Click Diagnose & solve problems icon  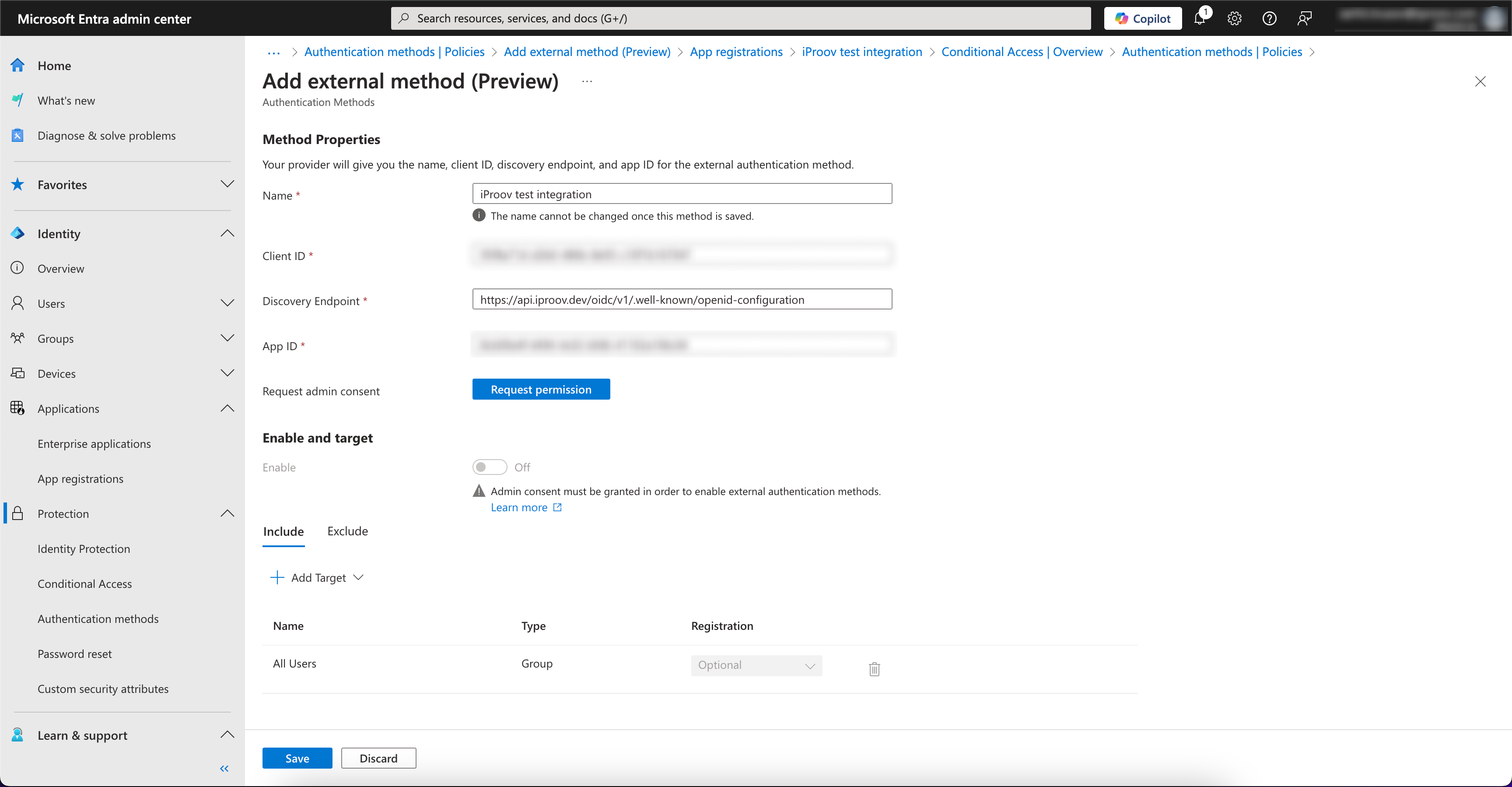[17, 135]
